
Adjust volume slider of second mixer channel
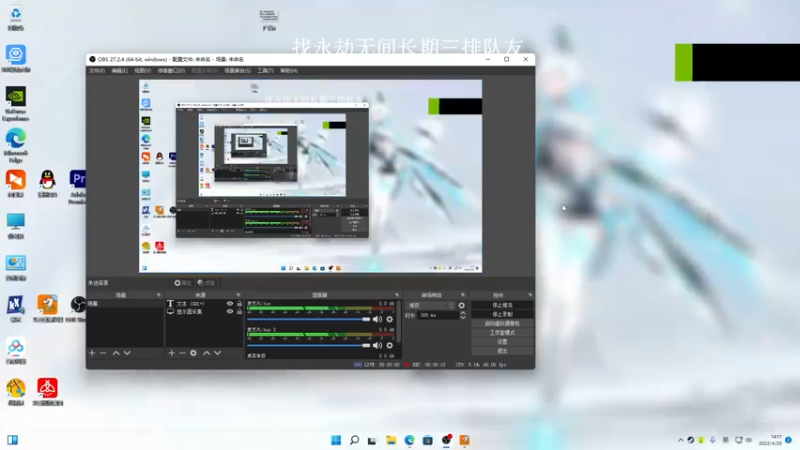coord(308,345)
